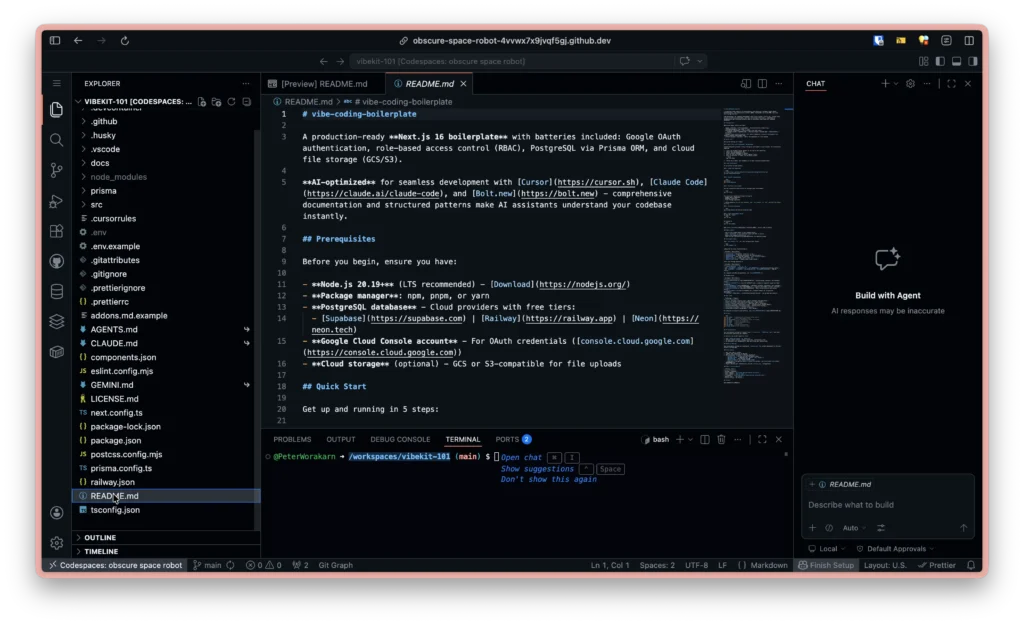Open the Accounts icon in activity bar
1024x625 pixels.
click(57, 513)
